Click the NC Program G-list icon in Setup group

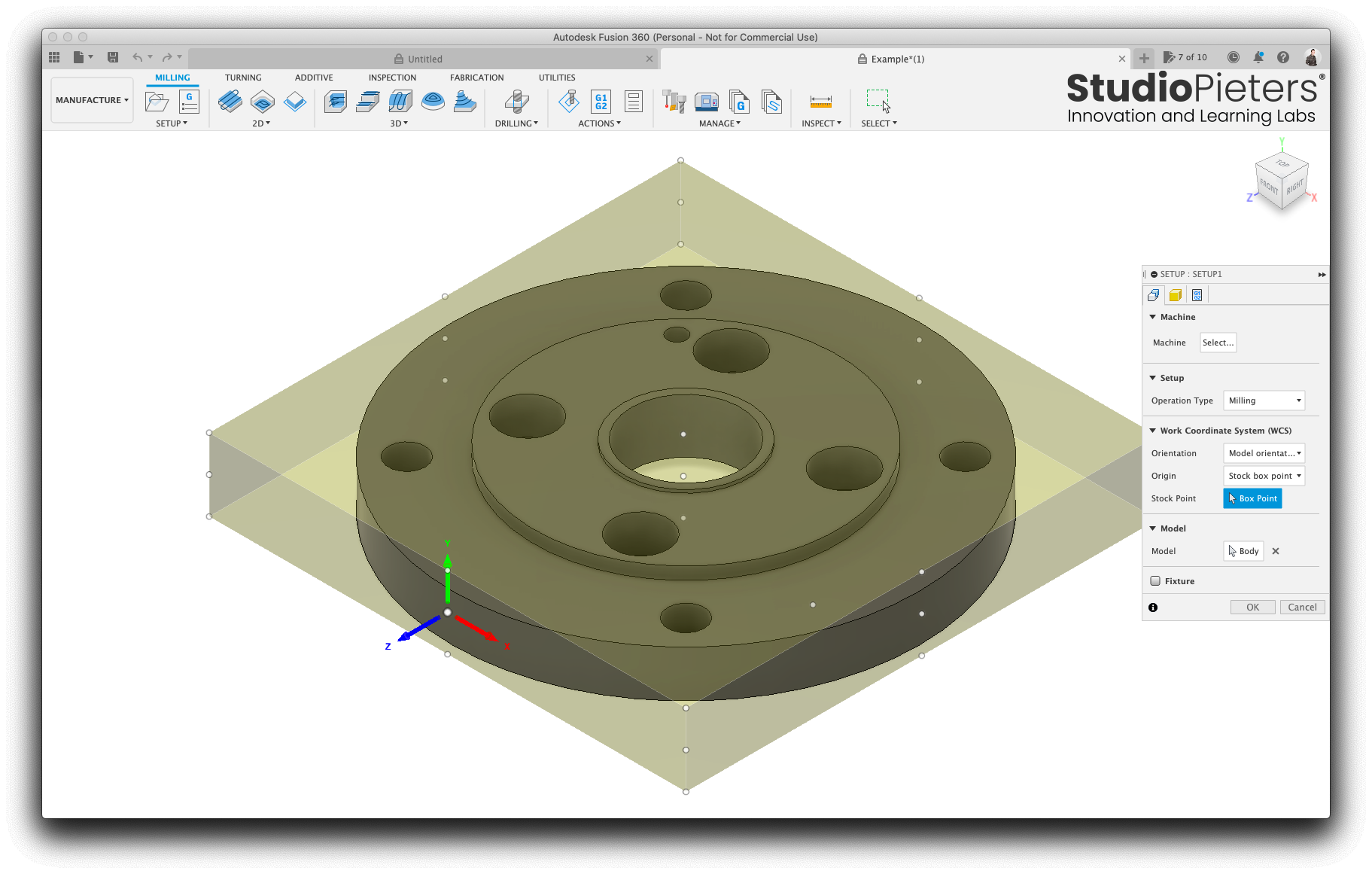click(x=189, y=102)
